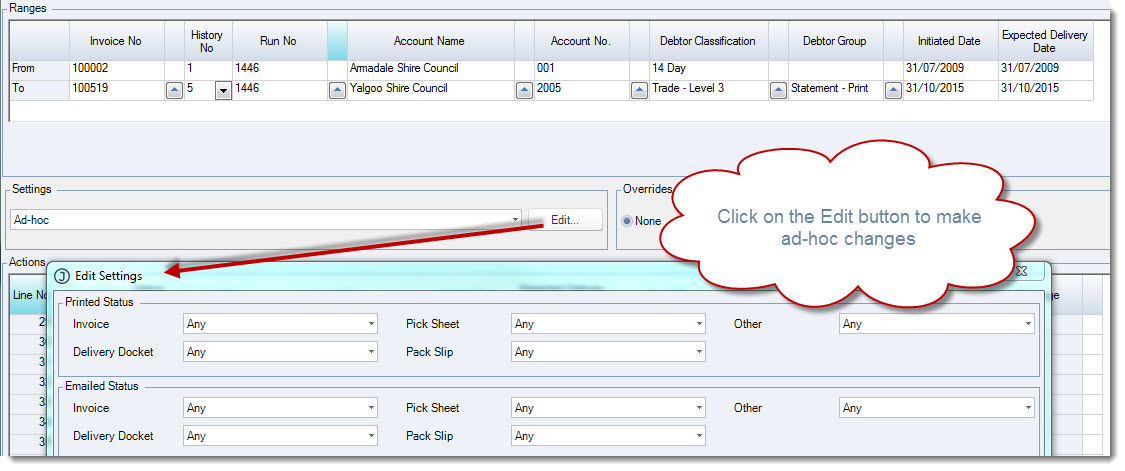
Task: Select From Account Name Armadale Shire Council
Action: coord(429,69)
